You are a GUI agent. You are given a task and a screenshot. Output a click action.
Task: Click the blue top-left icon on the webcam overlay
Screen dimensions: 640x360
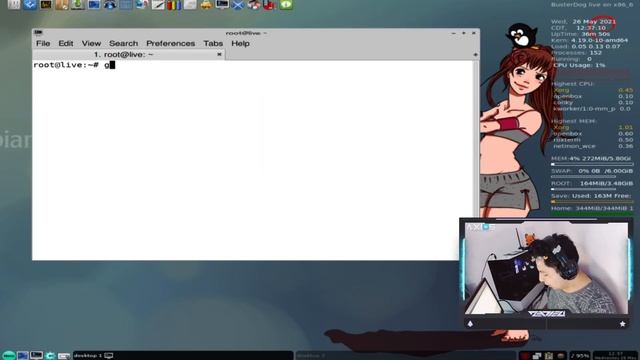pyautogui.click(x=486, y=227)
